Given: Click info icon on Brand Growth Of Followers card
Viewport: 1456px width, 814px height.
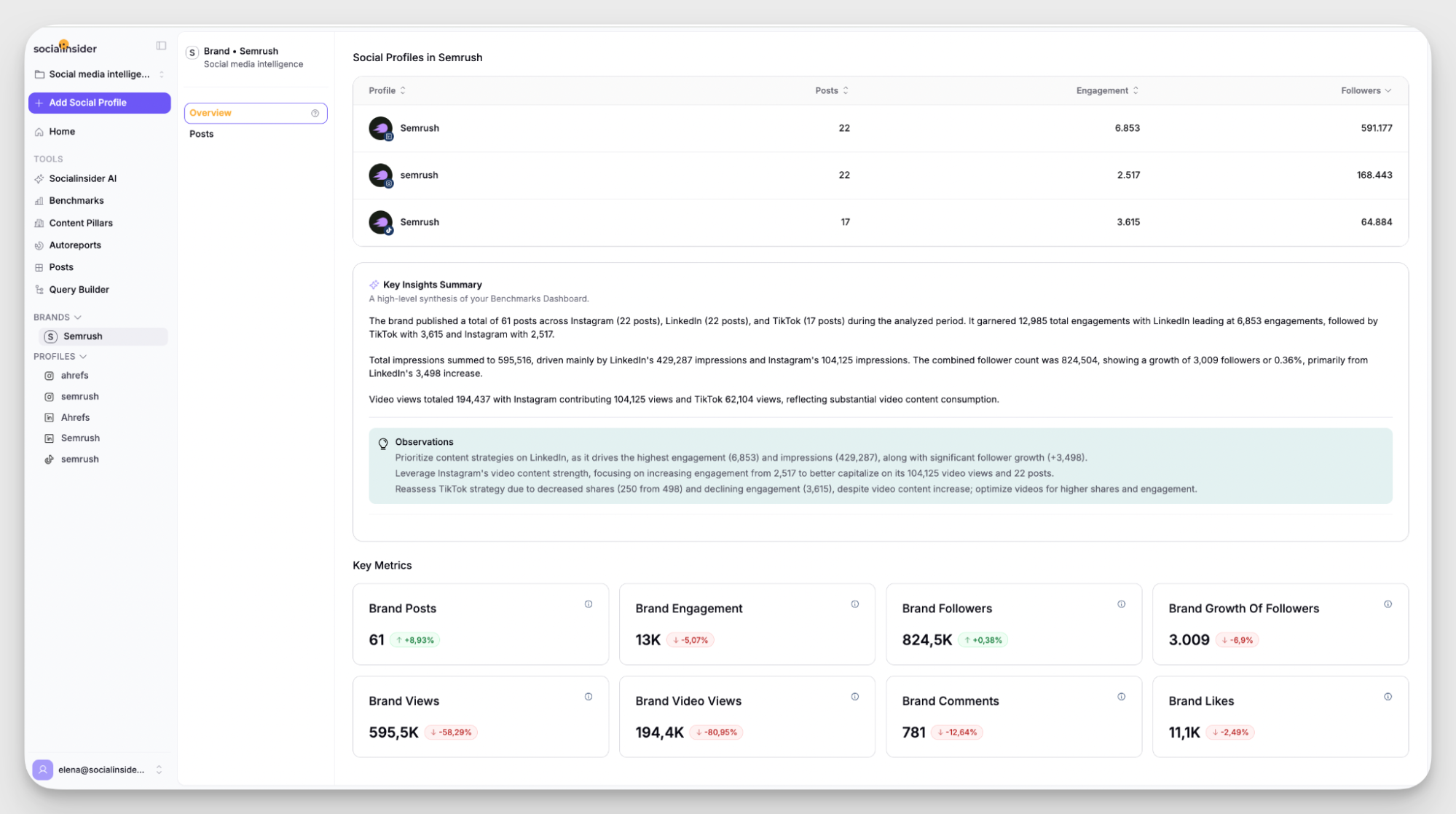Looking at the screenshot, I should point(1388,604).
